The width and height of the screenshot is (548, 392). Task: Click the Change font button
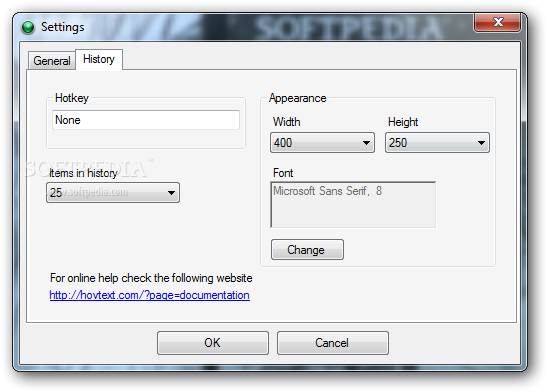[x=307, y=249]
